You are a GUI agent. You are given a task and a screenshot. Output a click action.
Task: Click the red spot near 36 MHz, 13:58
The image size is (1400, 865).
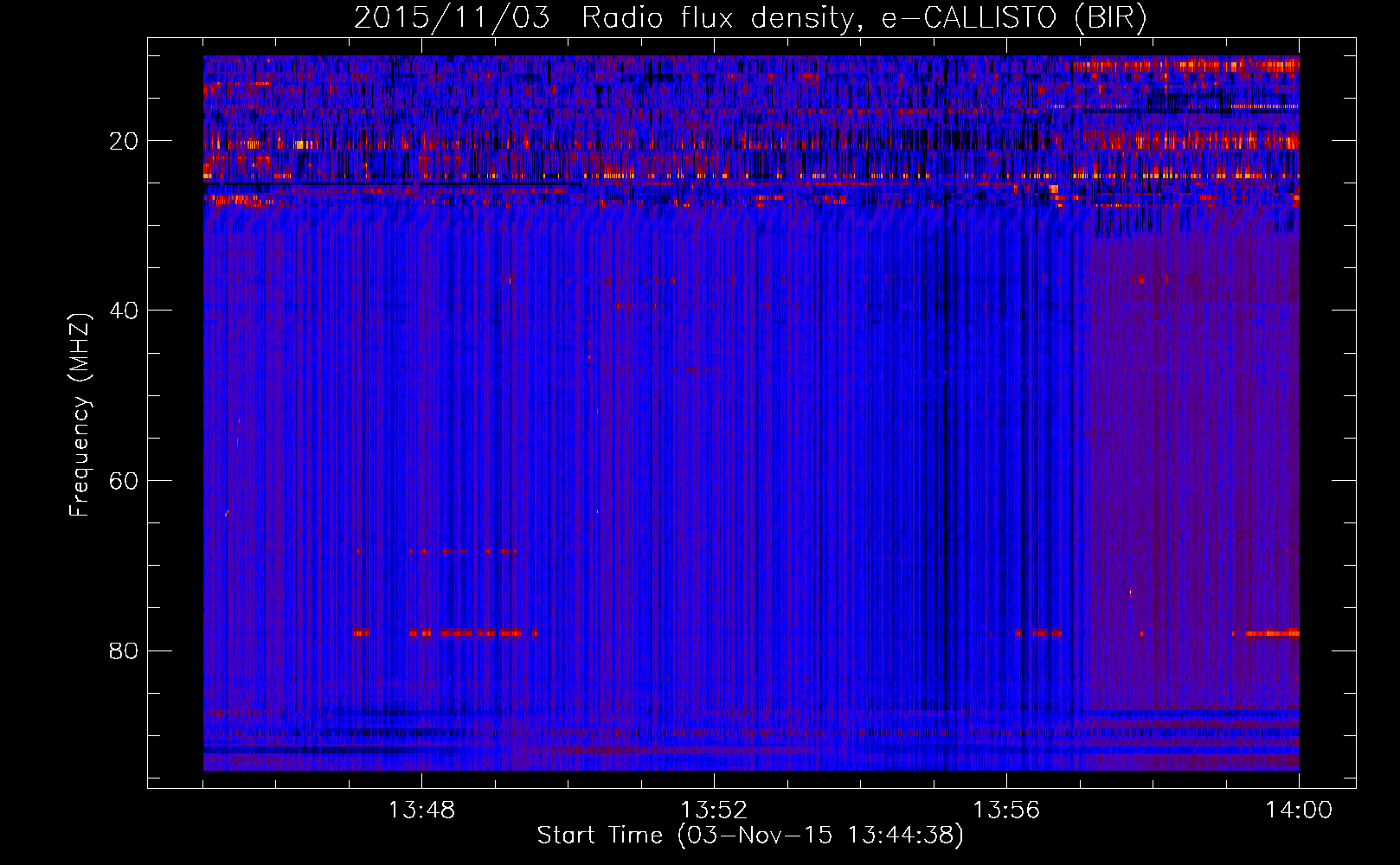pos(1141,279)
